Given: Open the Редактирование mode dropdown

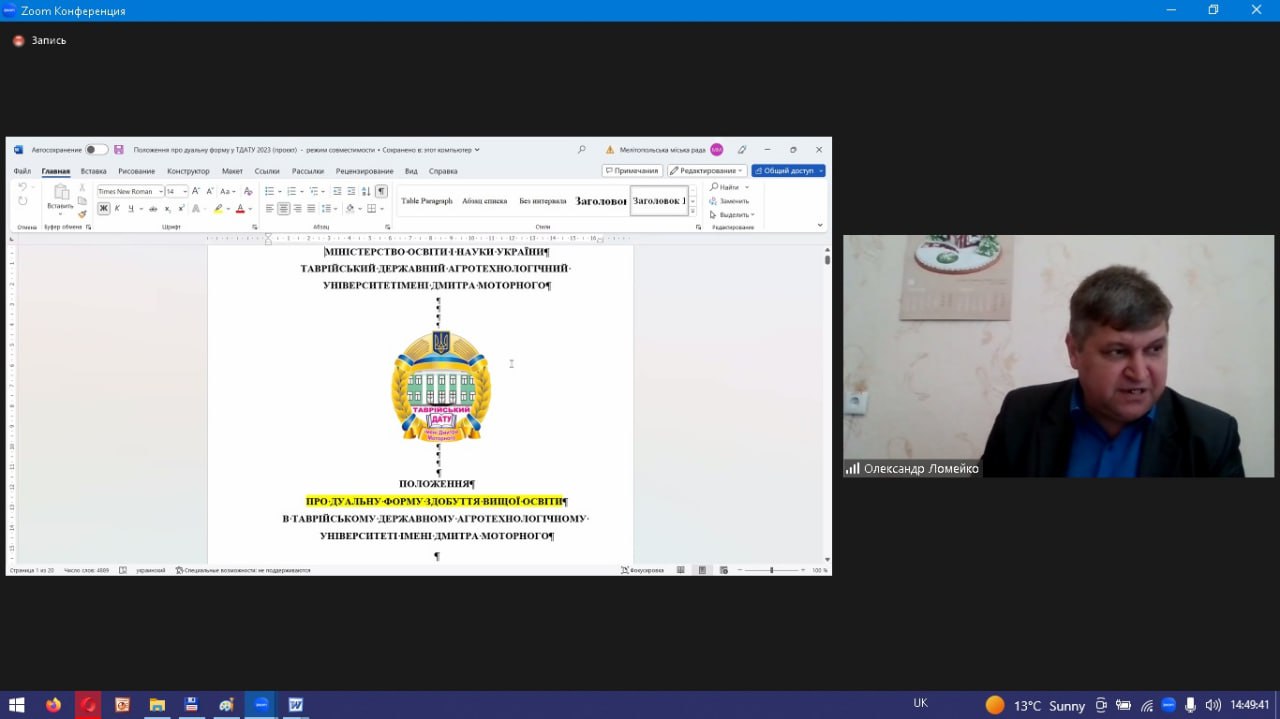Looking at the screenshot, I should coord(706,171).
